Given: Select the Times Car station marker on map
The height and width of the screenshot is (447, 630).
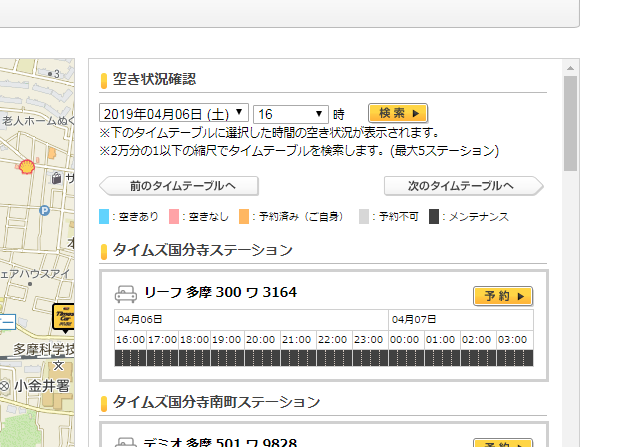Looking at the screenshot, I should point(64,318).
